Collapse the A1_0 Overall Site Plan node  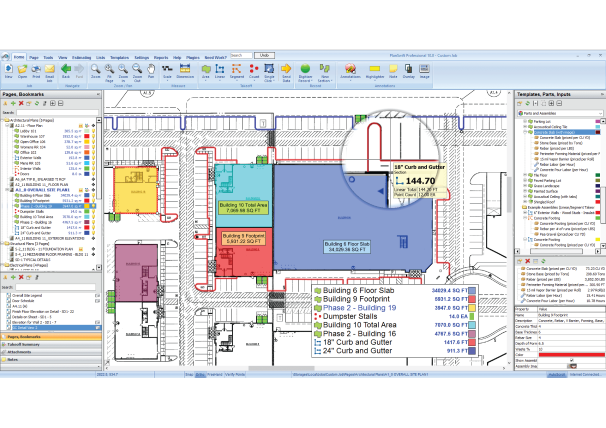(x=7, y=190)
